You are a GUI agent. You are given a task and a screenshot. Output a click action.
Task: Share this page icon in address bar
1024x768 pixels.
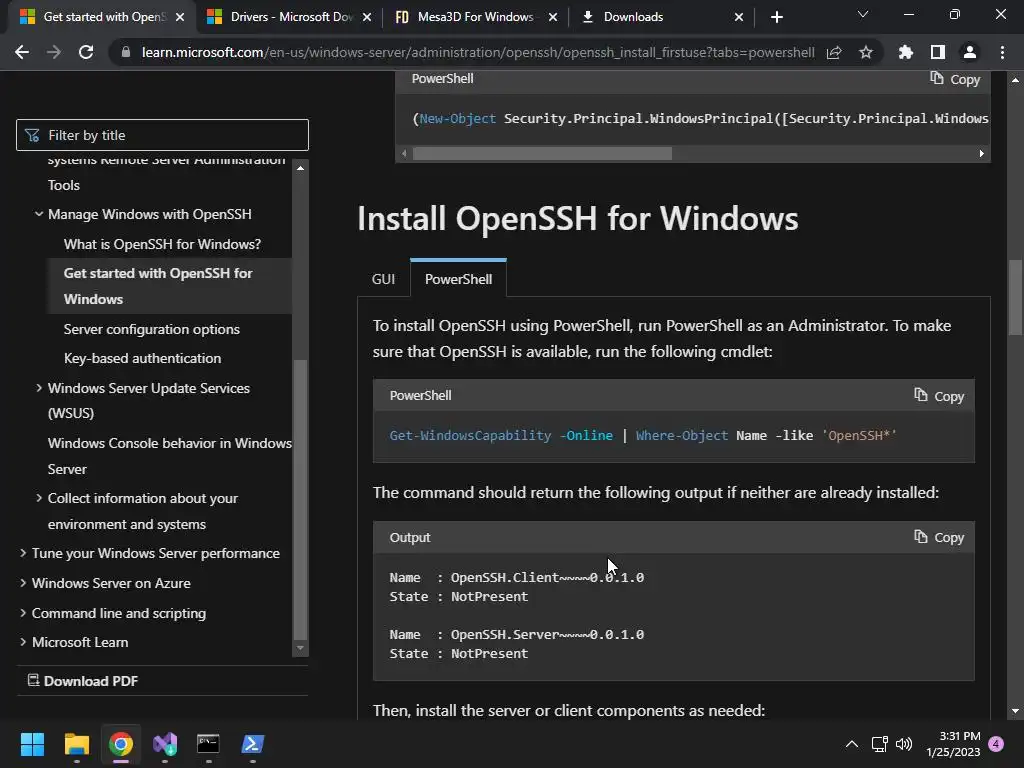[834, 52]
